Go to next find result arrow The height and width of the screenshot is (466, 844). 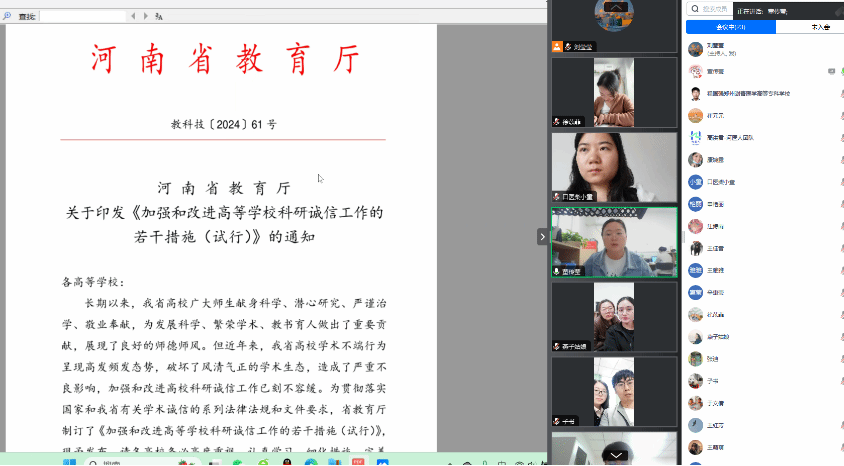(145, 16)
